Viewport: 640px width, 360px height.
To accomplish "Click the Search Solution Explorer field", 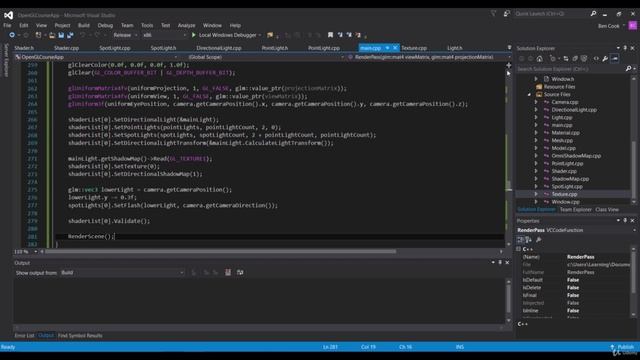I will 570,69.
